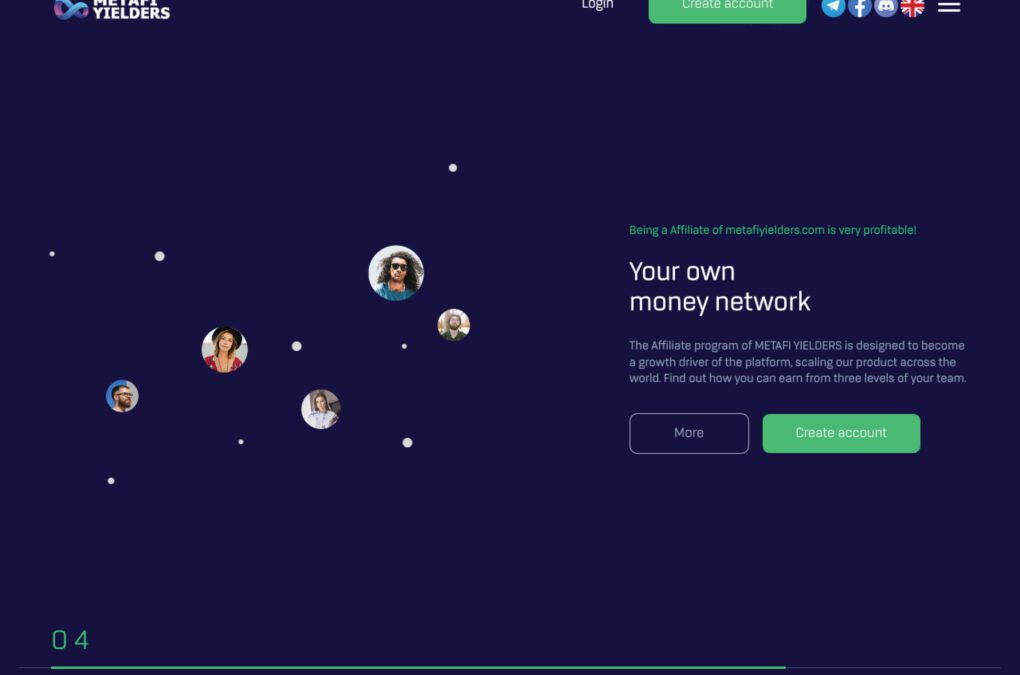Click Login in the header

click(597, 5)
